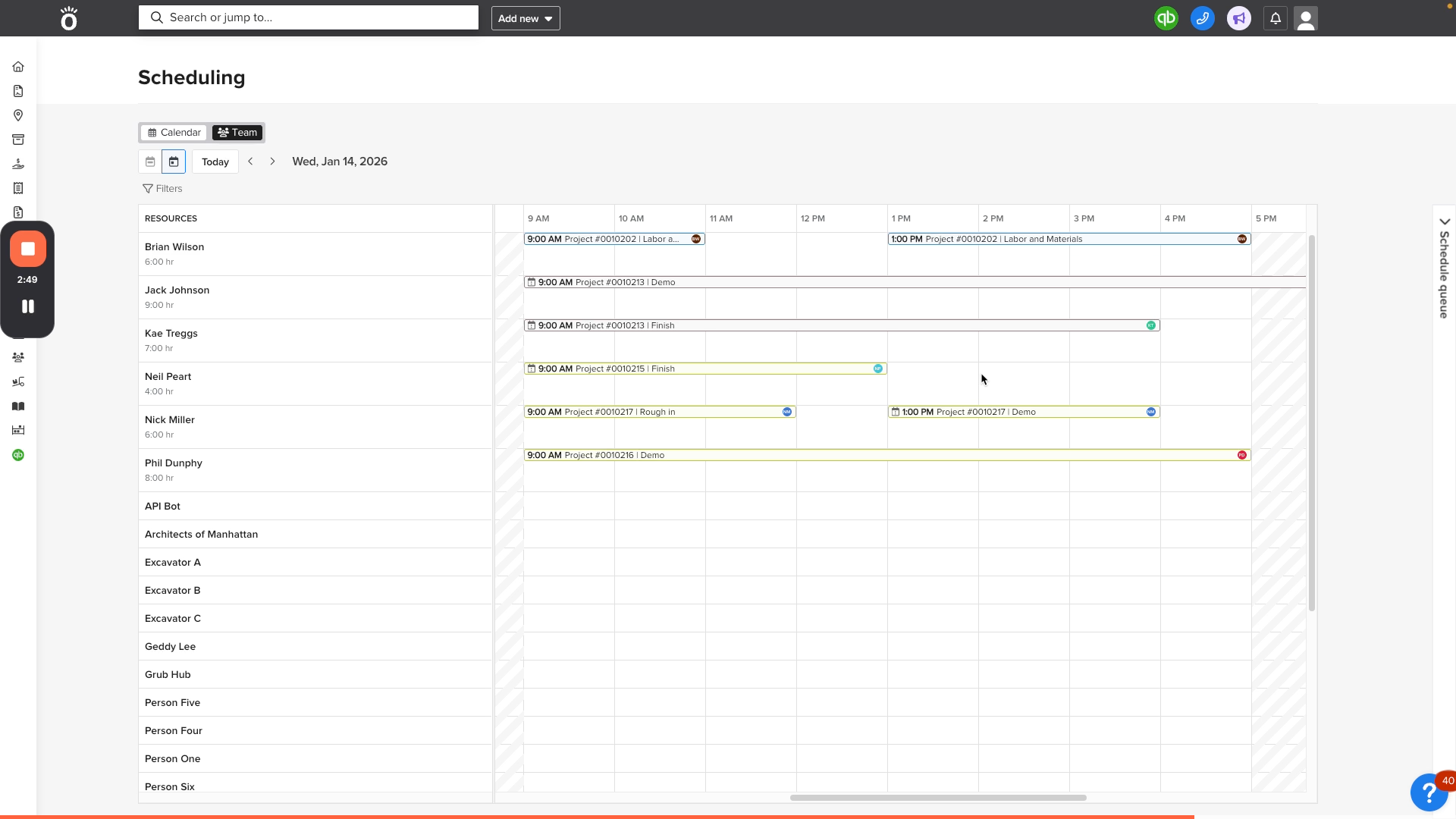Image resolution: width=1456 pixels, height=819 pixels.
Task: Click the Today button
Action: pos(215,162)
